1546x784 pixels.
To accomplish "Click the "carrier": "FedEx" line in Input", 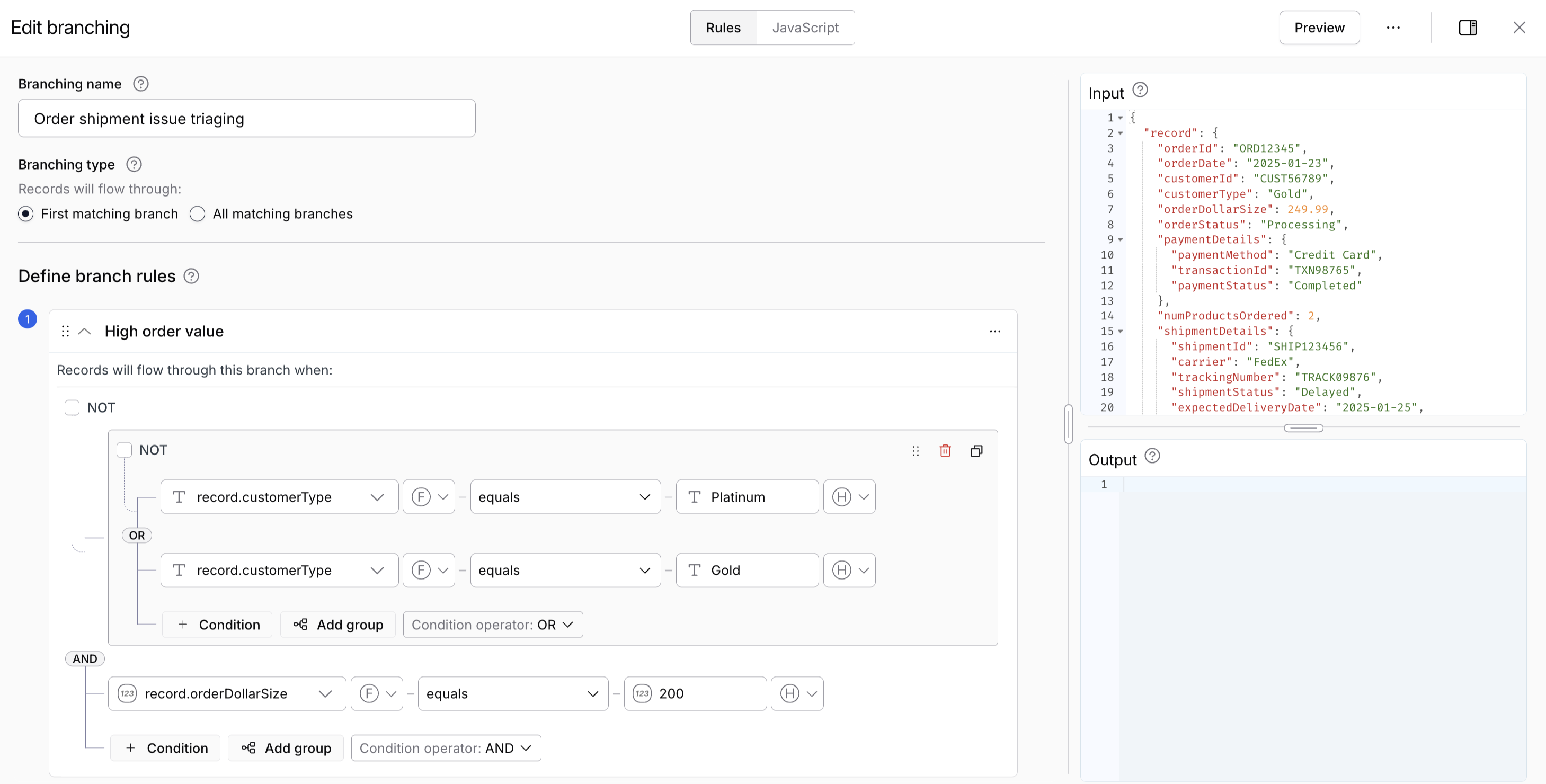I will click(x=1235, y=362).
